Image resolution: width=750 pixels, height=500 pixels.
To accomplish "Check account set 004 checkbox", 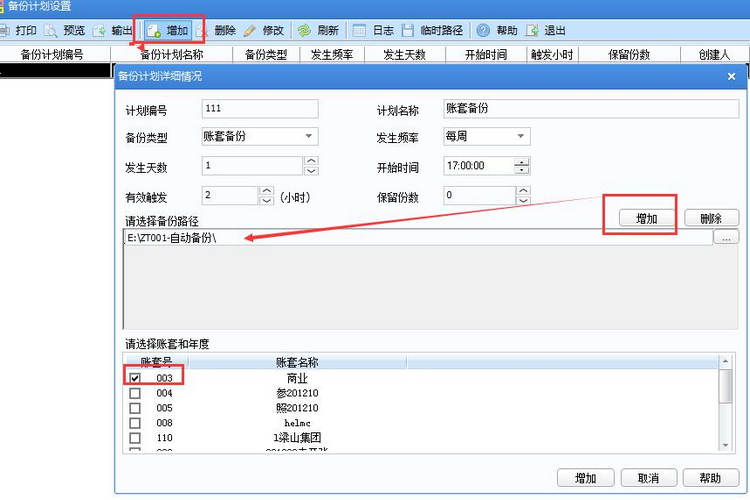I will (x=135, y=393).
